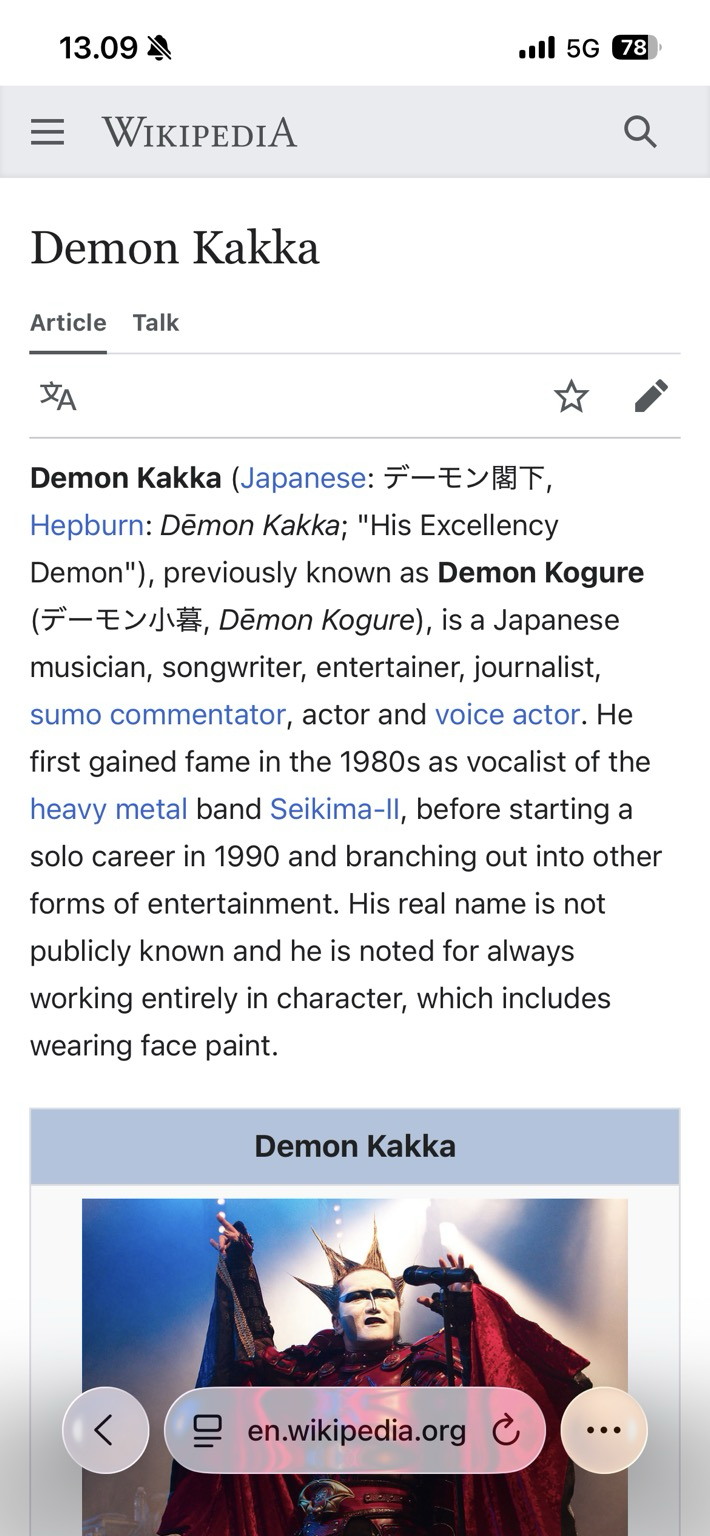The image size is (710, 1536).
Task: Star this article to watchlist
Action: 571,396
